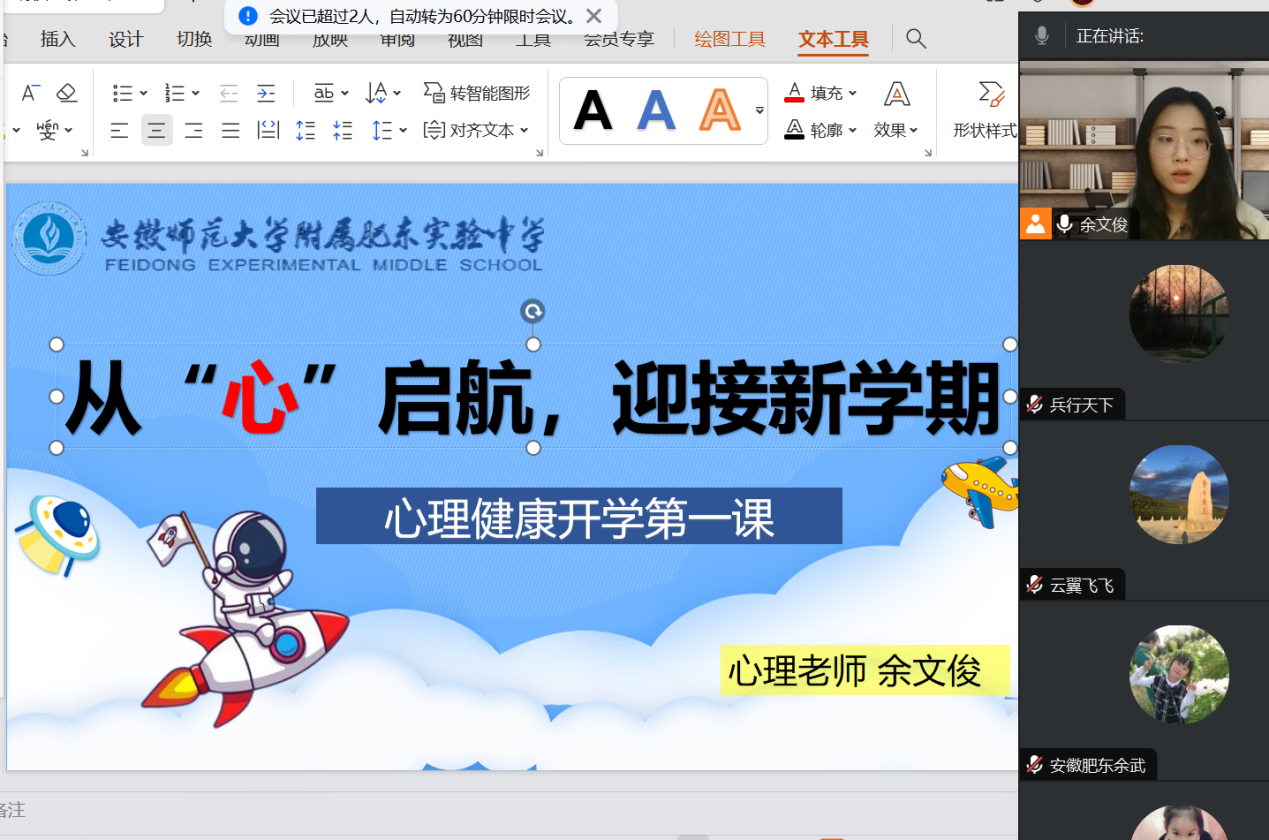
Task: Click the rotation handle above the title
Action: pyautogui.click(x=533, y=312)
